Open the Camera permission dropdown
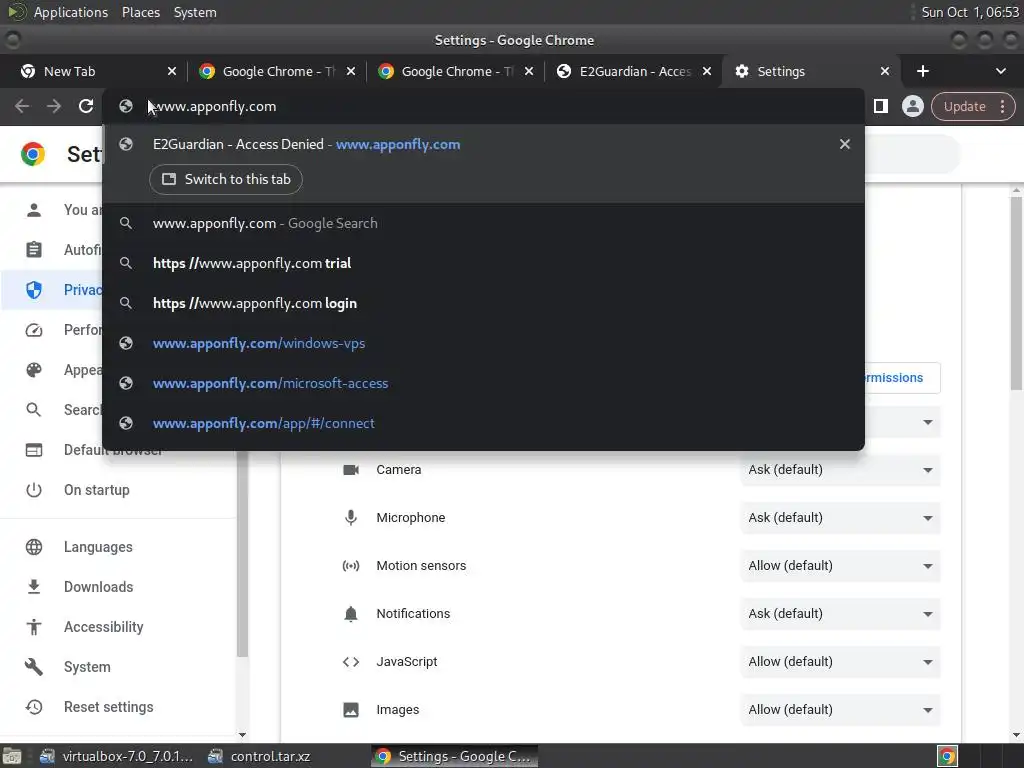Screen dimensions: 1024x768 click(x=840, y=470)
